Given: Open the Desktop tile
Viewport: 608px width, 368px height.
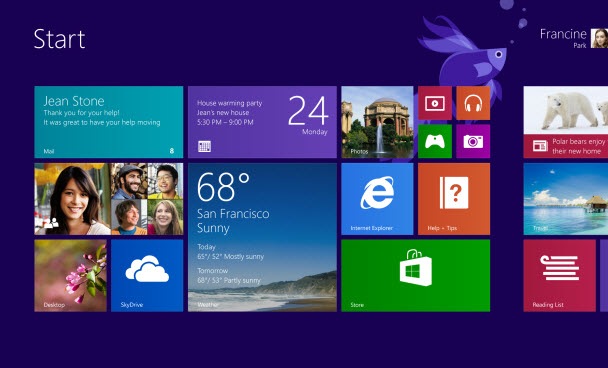Looking at the screenshot, I should (70, 276).
